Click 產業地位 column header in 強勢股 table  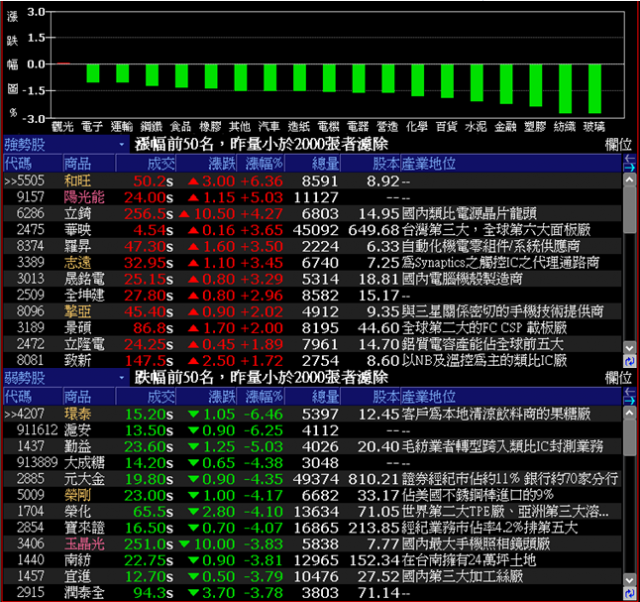(x=511, y=164)
